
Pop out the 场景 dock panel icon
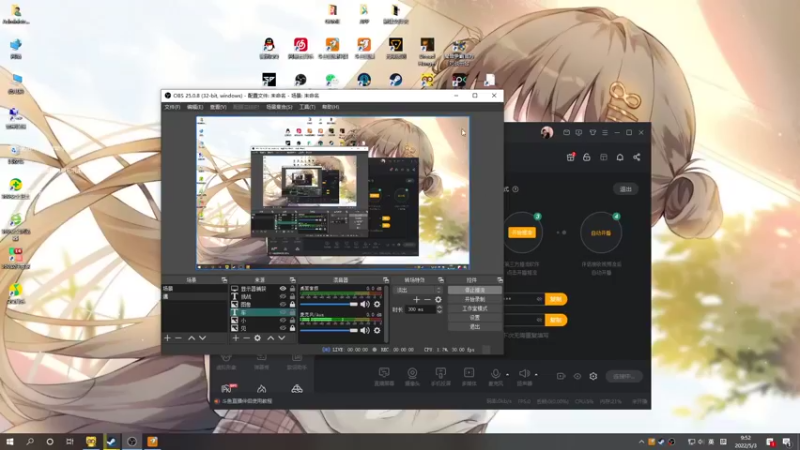pyautogui.click(x=224, y=280)
